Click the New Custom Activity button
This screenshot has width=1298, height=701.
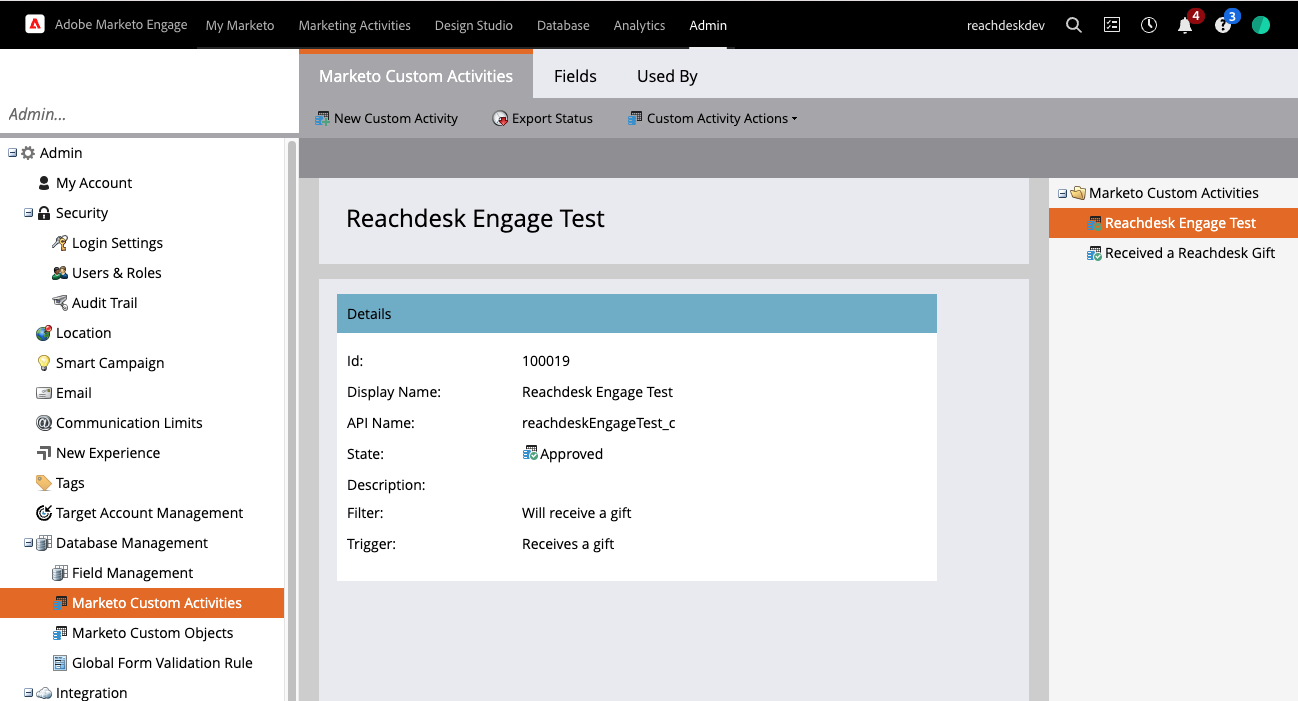click(386, 118)
